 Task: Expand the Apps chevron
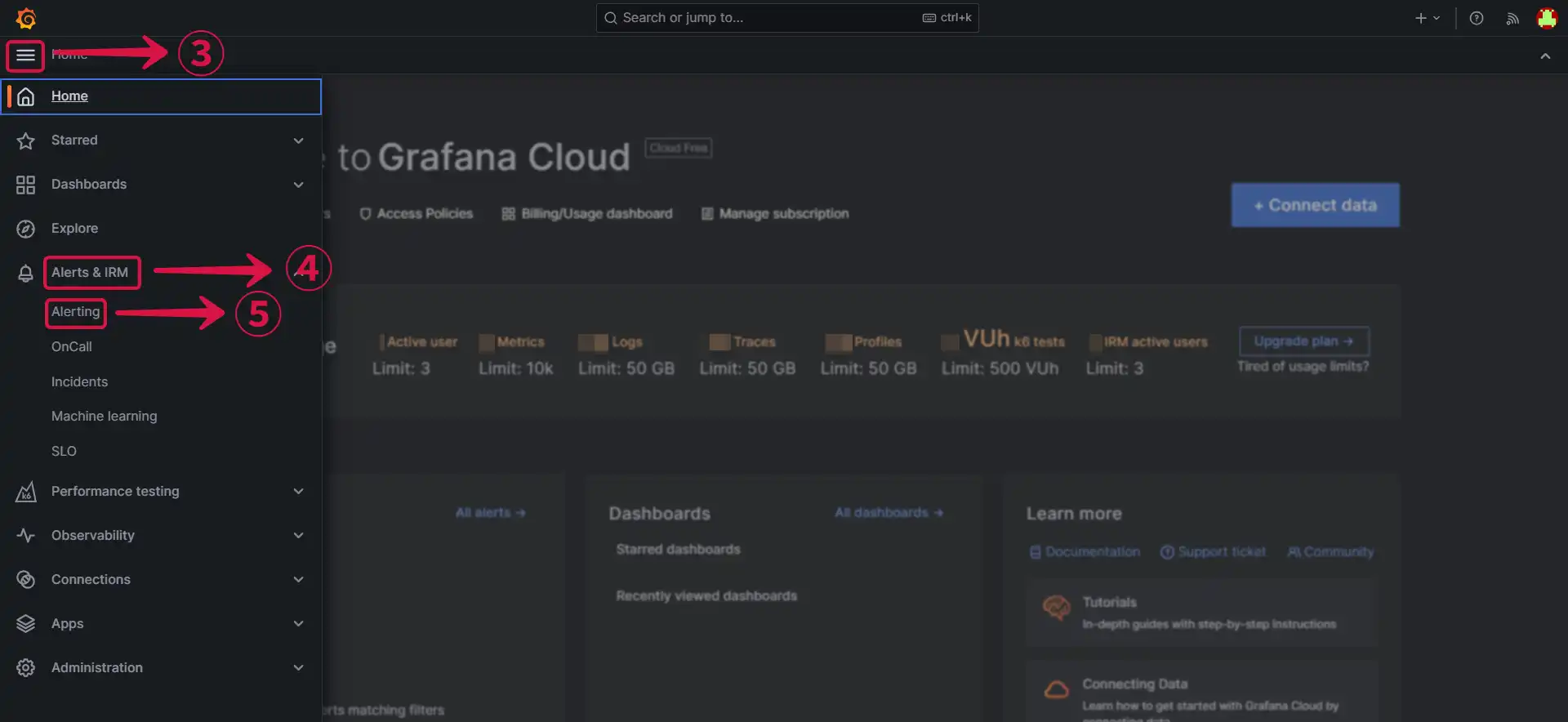coord(299,624)
